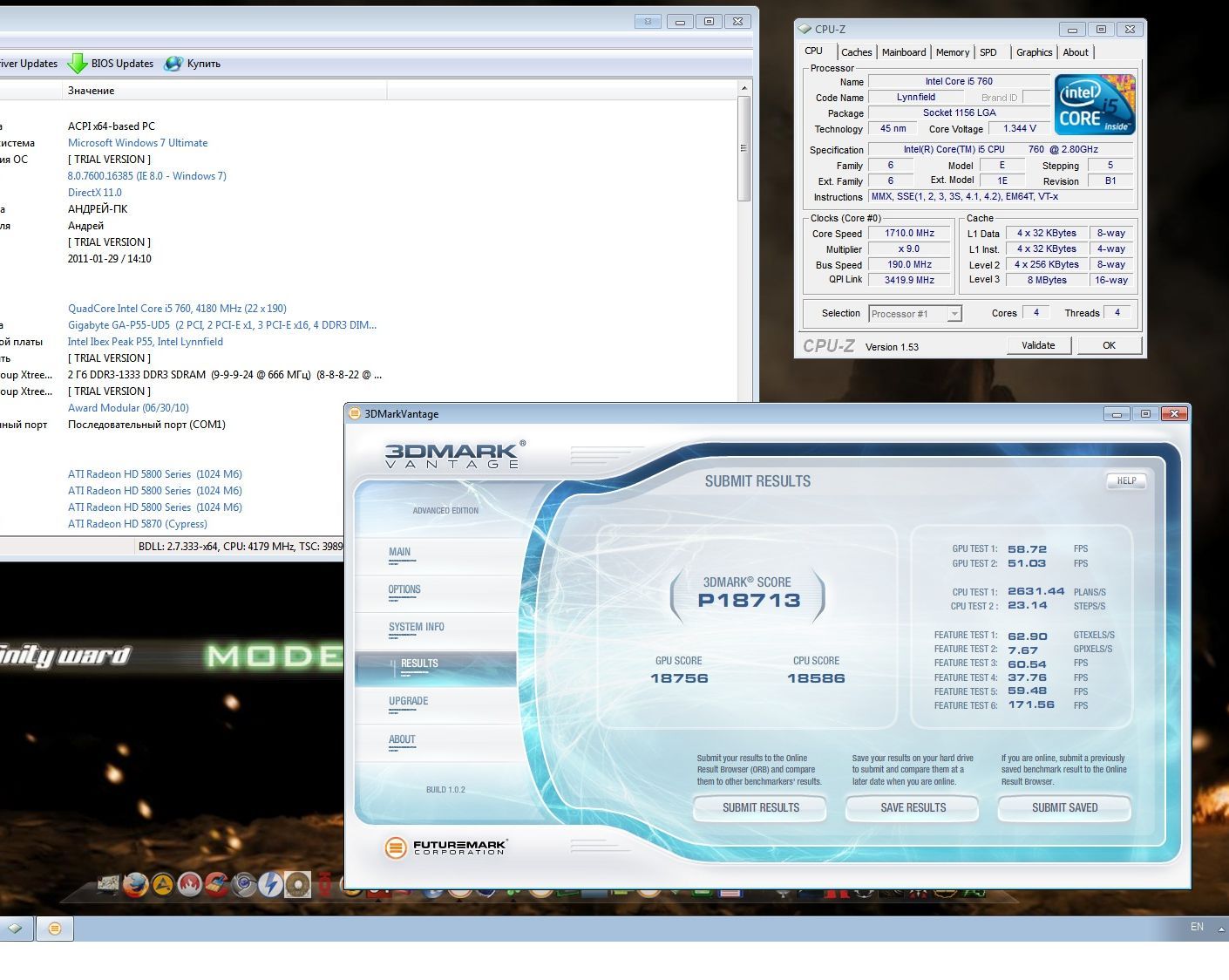
Task: Switch to the Mainboard tab in CPU-Z
Action: point(904,52)
